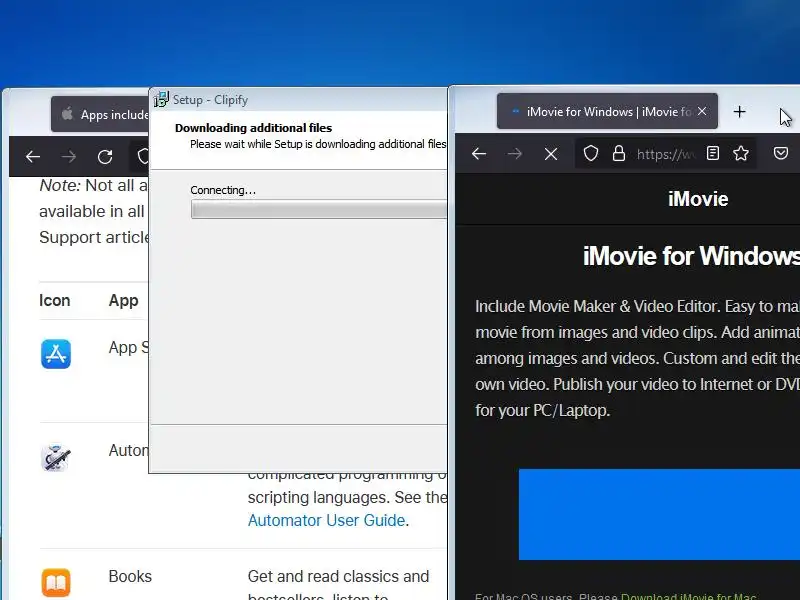The height and width of the screenshot is (600, 800).
Task: Click the padlock site security icon
Action: (x=619, y=153)
